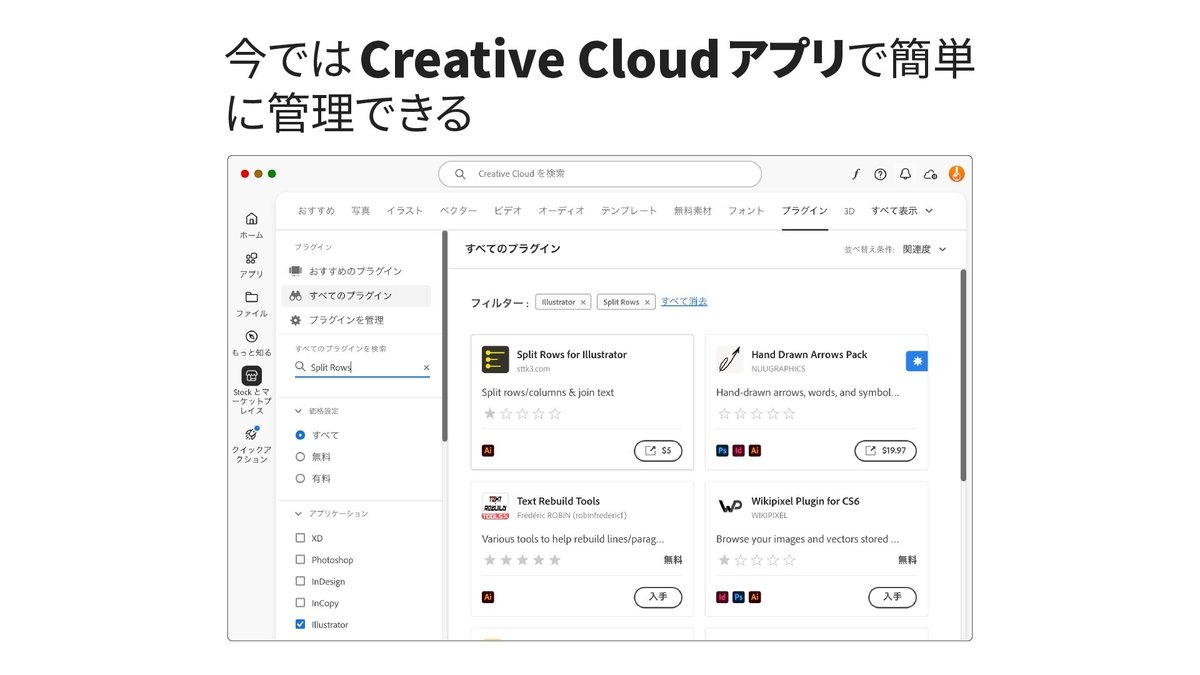Click the Wikipixel Plugin for CS6 icon

tap(729, 506)
